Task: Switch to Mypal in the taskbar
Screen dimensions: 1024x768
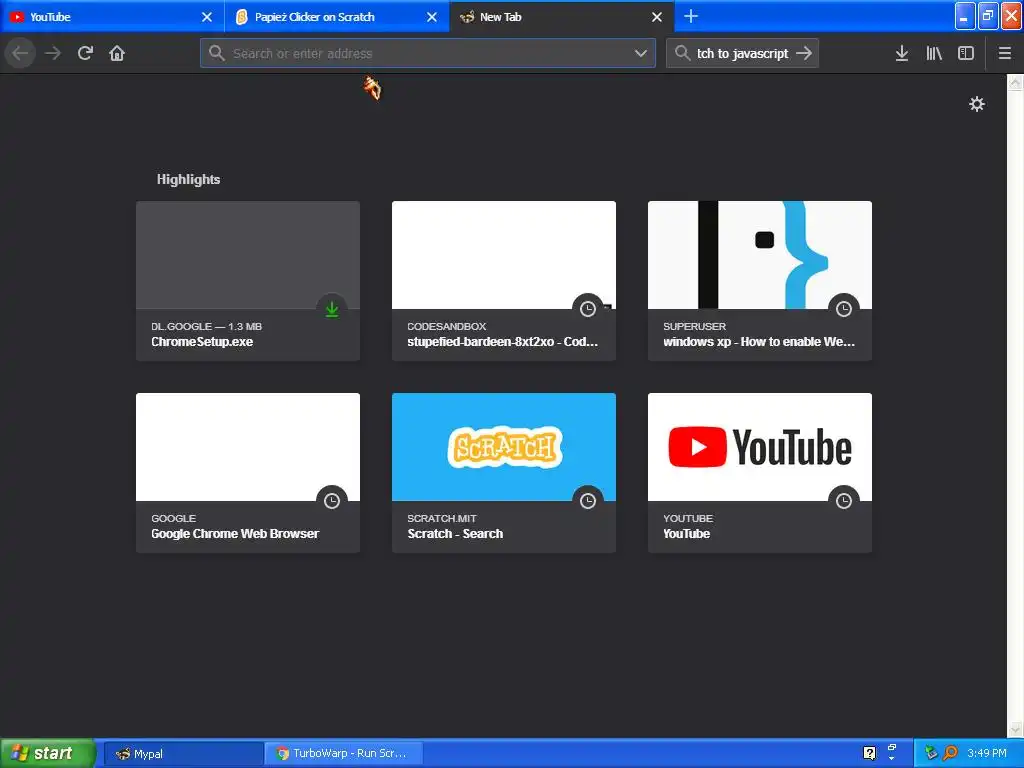Action: [184, 754]
